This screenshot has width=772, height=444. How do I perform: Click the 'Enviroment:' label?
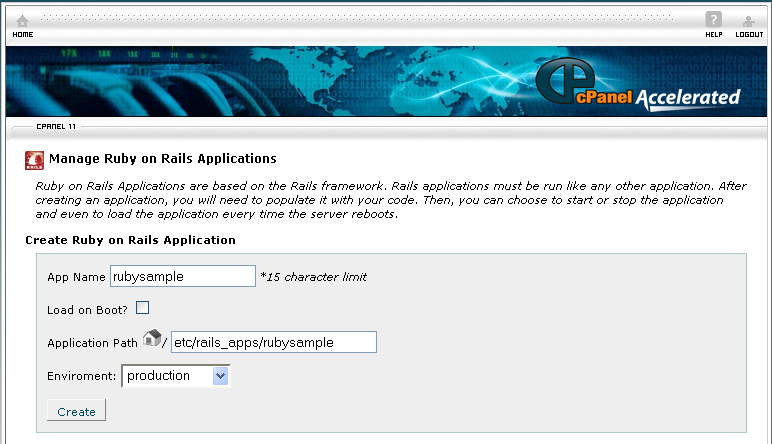pos(81,376)
